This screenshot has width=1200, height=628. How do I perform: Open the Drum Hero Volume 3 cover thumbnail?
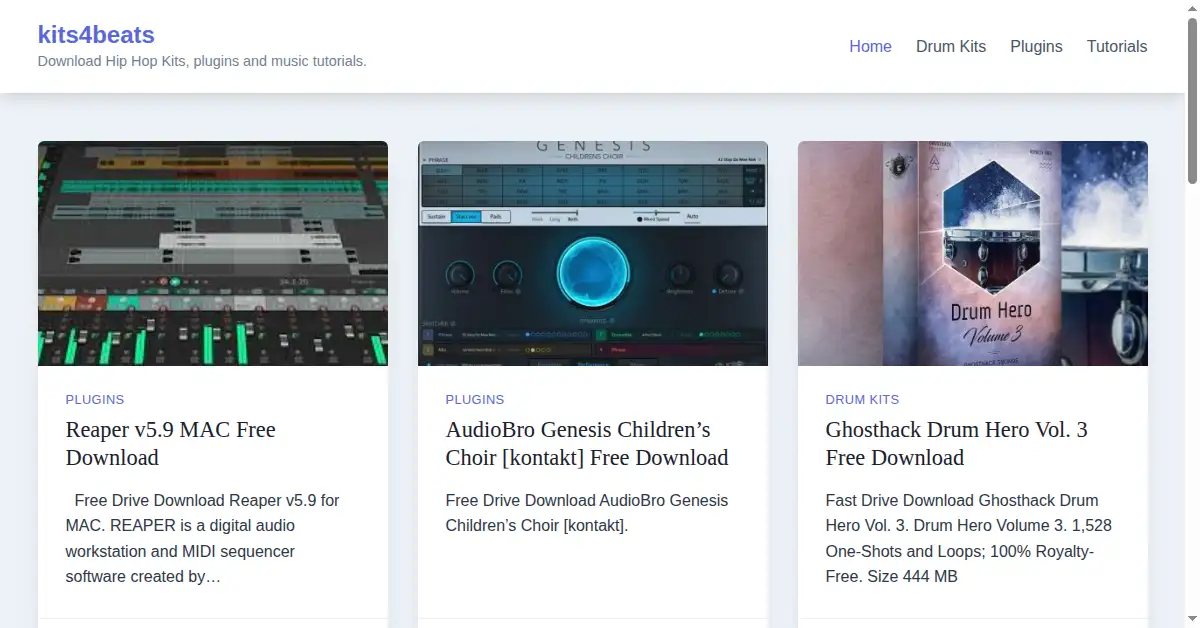[973, 253]
